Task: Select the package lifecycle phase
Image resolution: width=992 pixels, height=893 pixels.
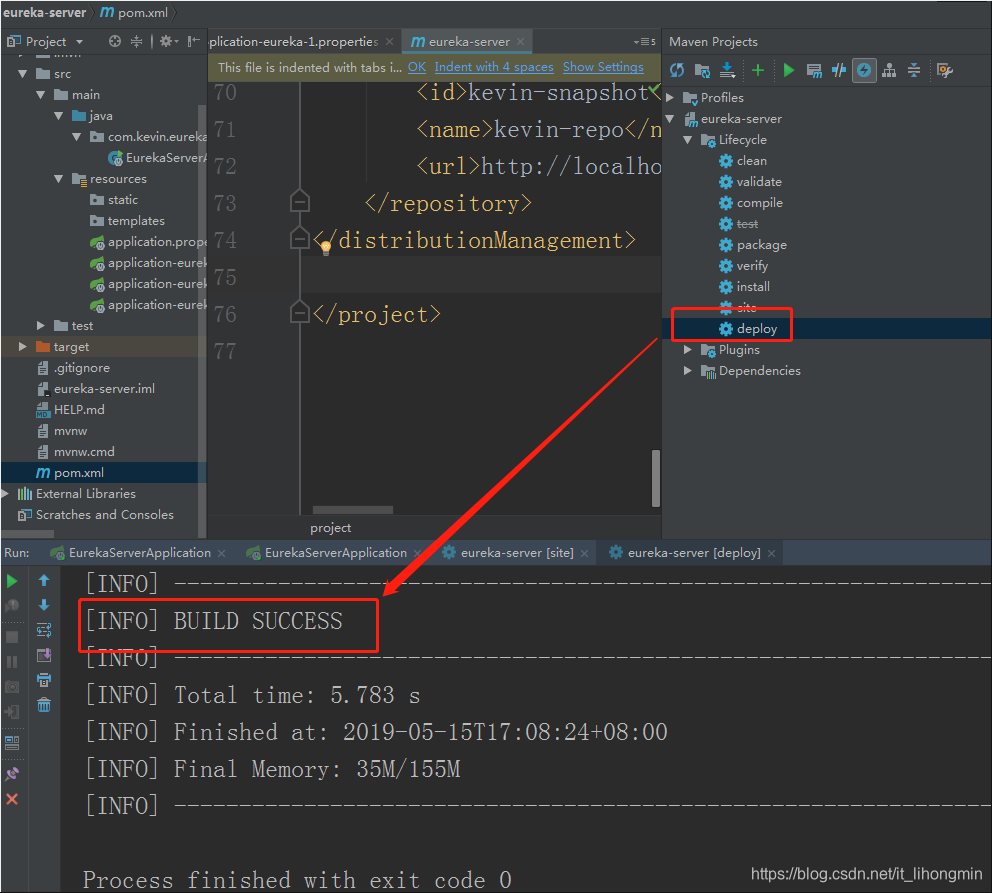Action: pyautogui.click(x=762, y=245)
